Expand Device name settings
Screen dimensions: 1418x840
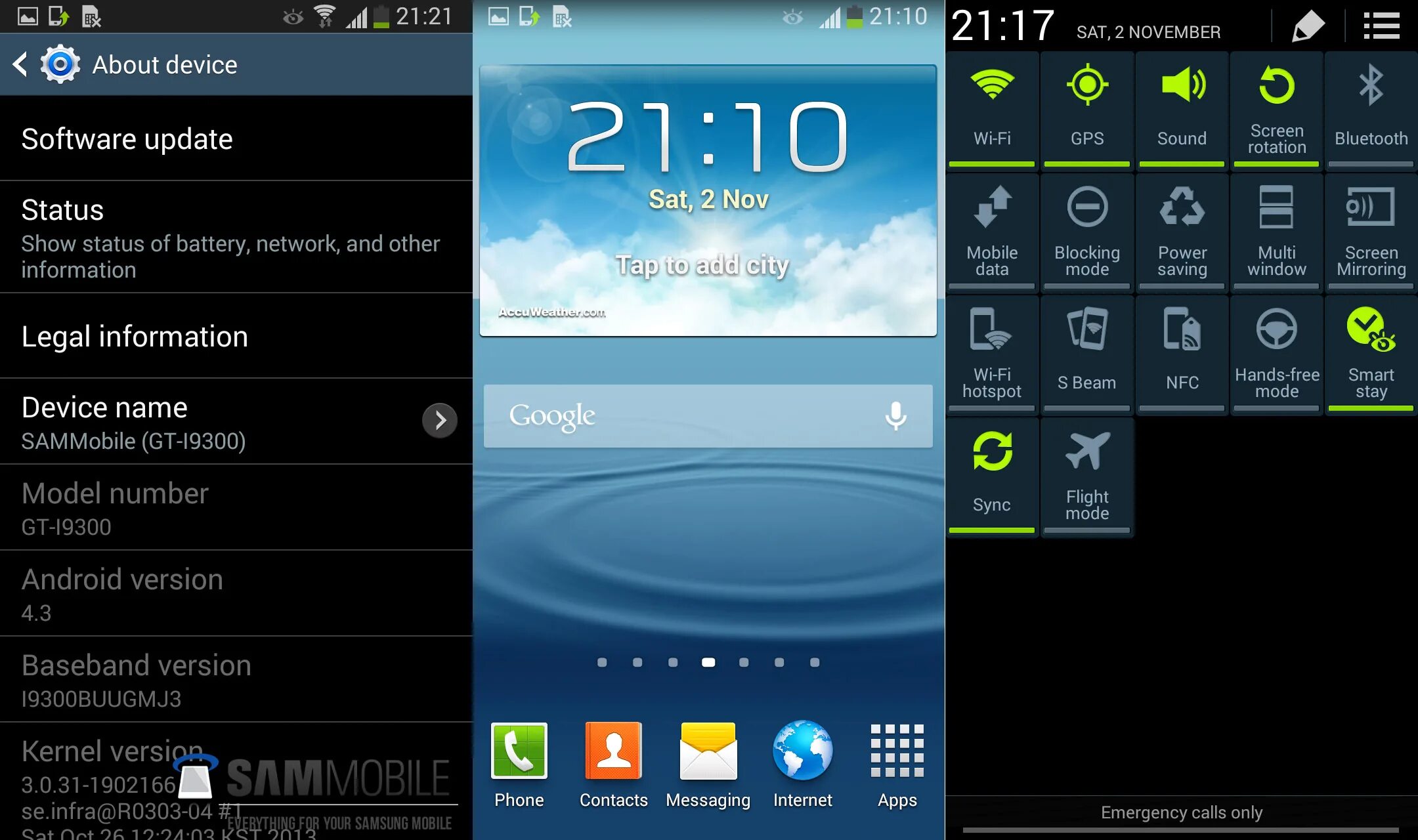click(439, 419)
